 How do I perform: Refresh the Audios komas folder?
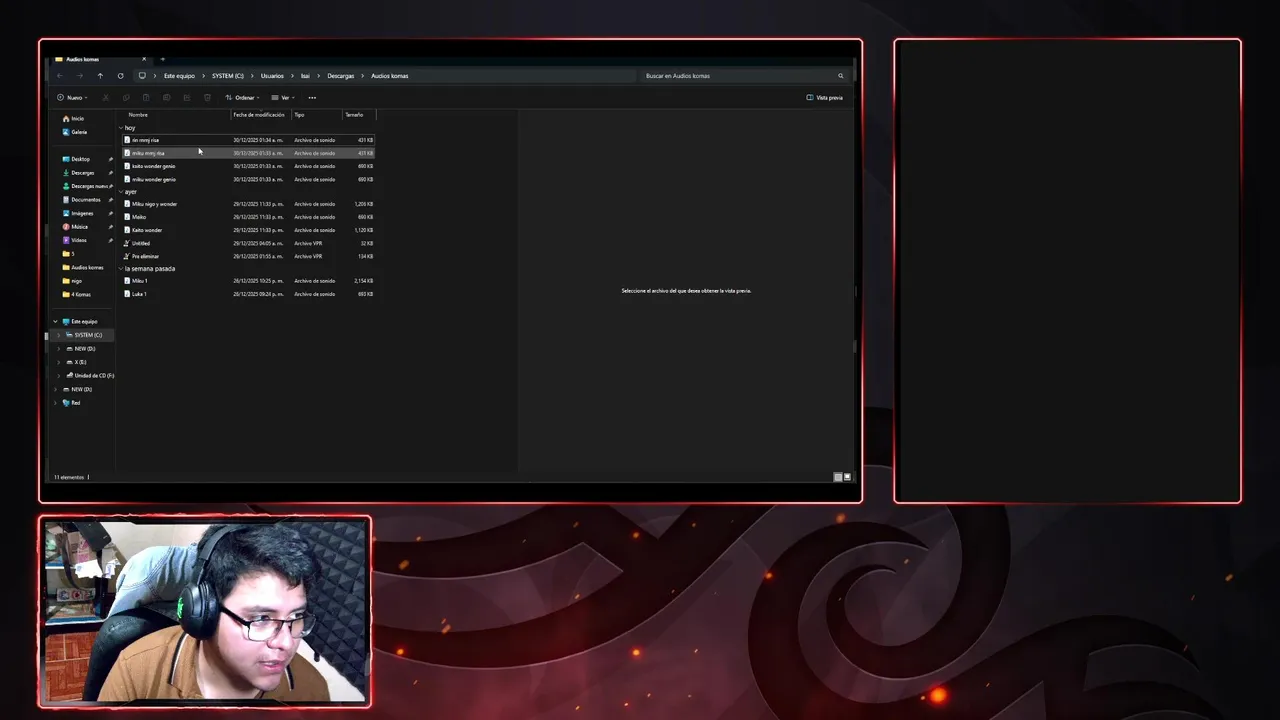[120, 76]
